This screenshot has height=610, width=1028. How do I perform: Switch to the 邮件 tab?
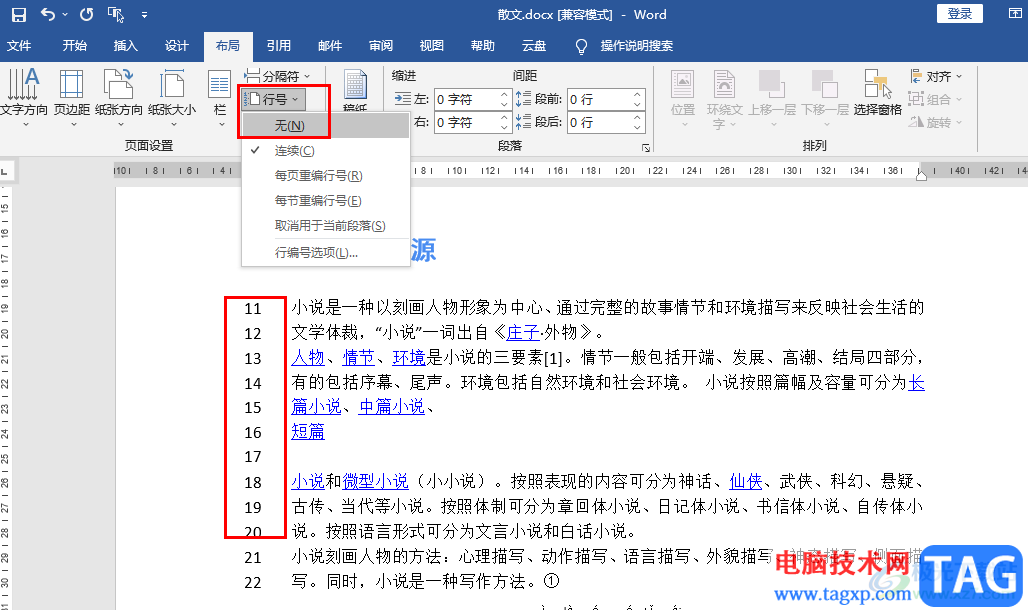click(x=330, y=45)
